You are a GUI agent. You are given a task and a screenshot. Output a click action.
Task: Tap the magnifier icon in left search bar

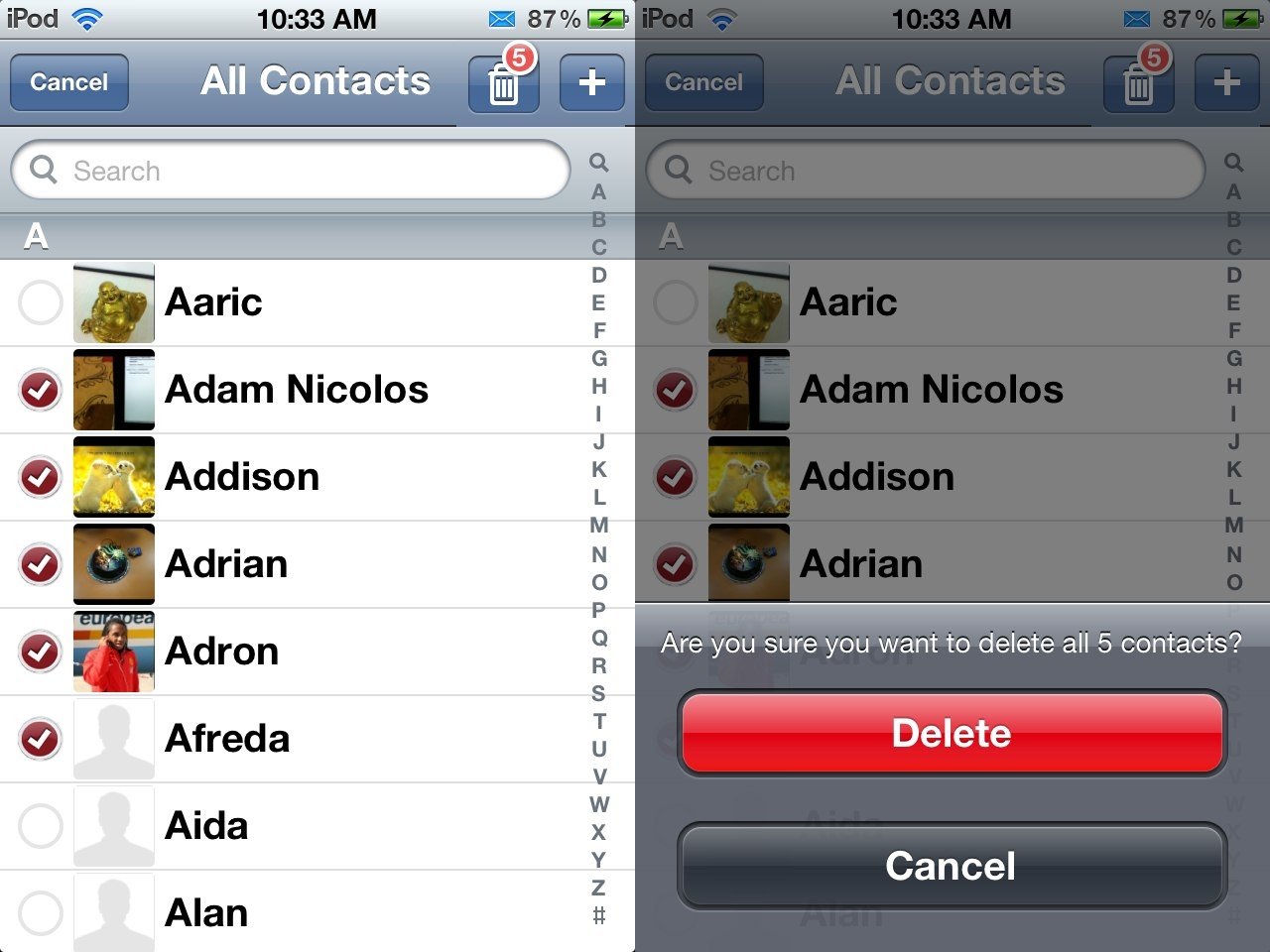click(x=44, y=170)
